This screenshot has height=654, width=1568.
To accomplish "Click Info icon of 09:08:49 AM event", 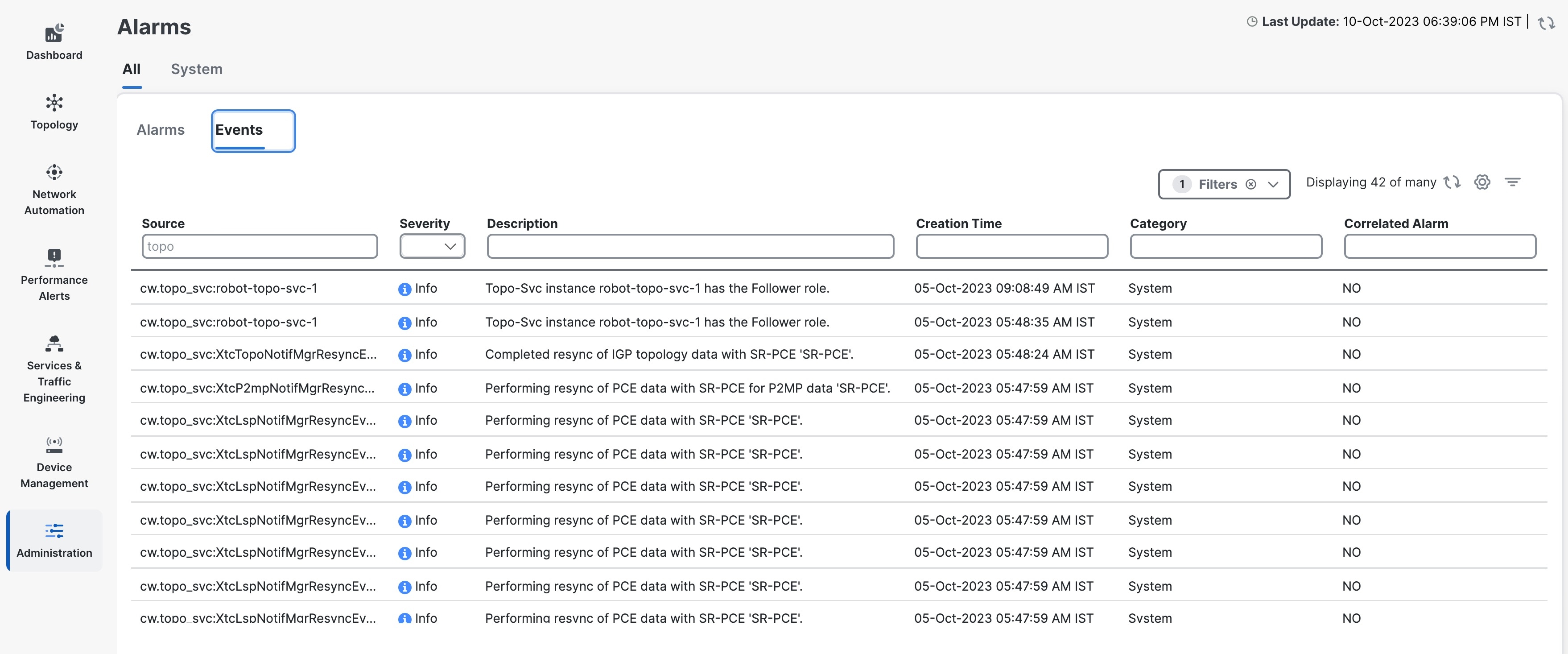I will point(404,289).
